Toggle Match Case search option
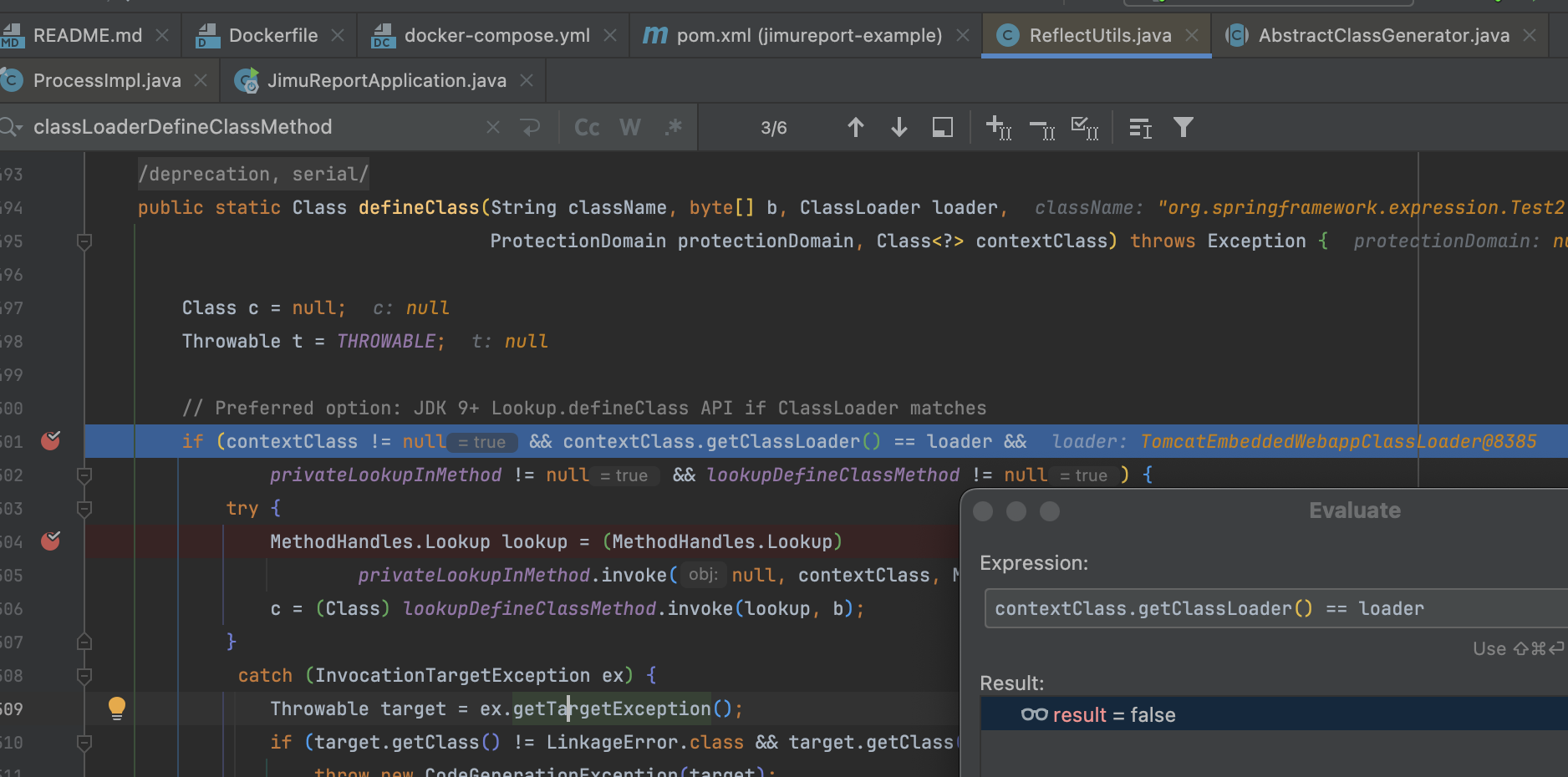The height and width of the screenshot is (777, 1568). [x=587, y=128]
